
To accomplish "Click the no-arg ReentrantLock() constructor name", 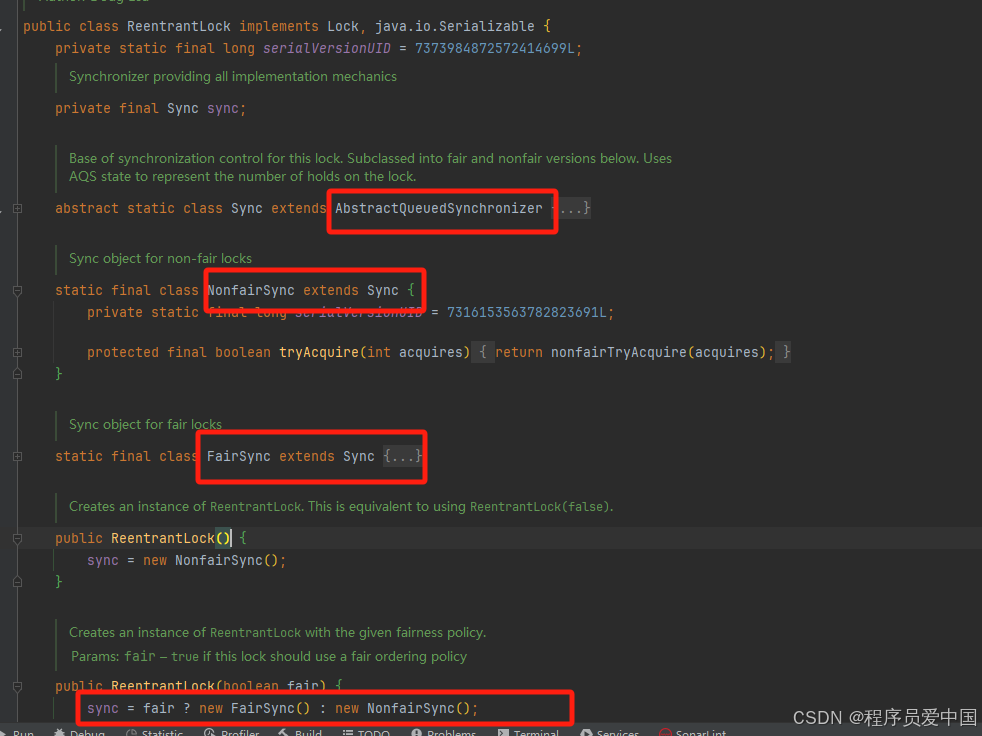I will pos(163,538).
